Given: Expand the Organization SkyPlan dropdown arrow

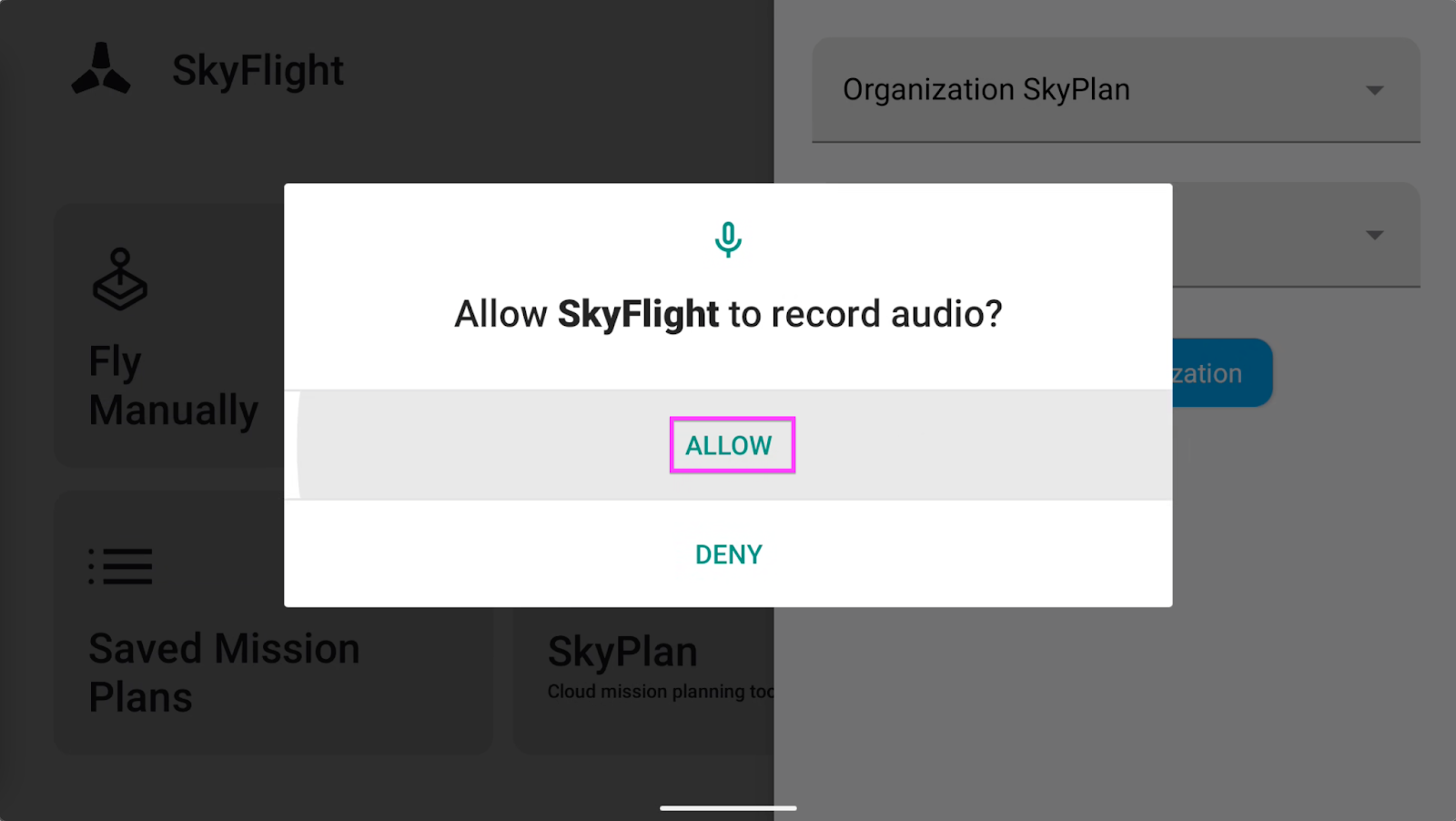Looking at the screenshot, I should tap(1374, 90).
